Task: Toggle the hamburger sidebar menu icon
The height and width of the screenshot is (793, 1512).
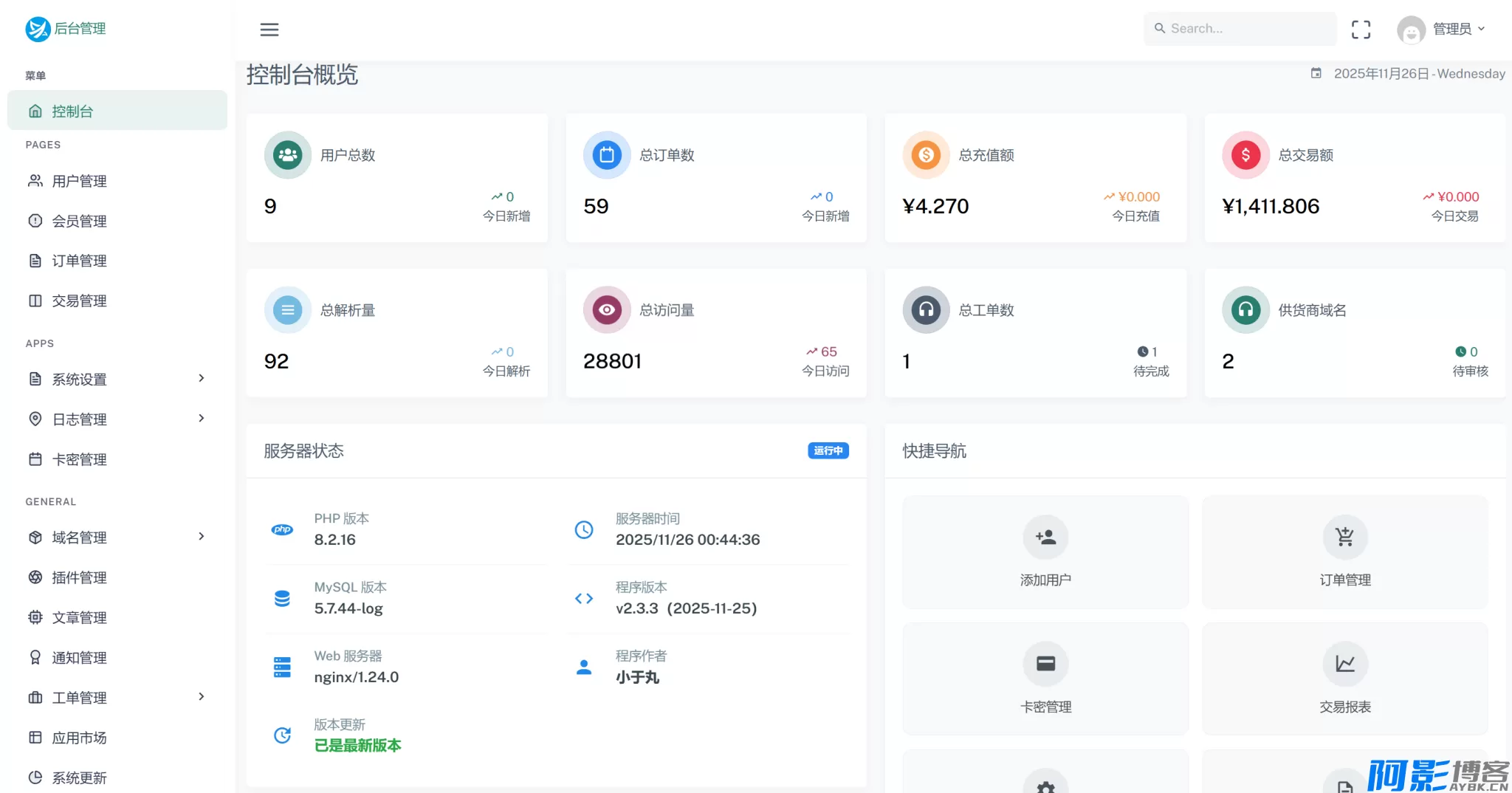Action: [x=269, y=30]
